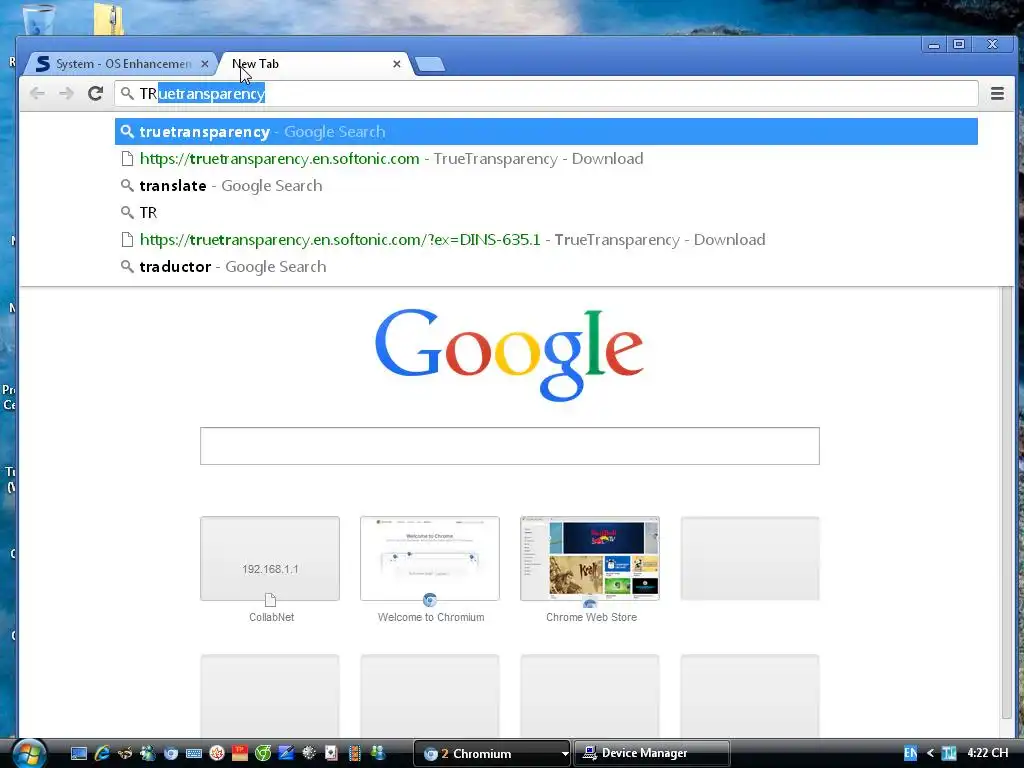Open Windows Live Messenger quick launch icon
Image resolution: width=1024 pixels, height=768 pixels.
(x=148, y=754)
